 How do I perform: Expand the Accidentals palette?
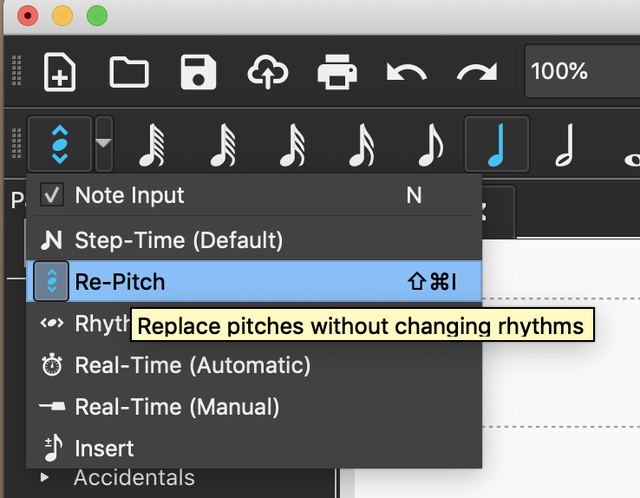point(44,478)
